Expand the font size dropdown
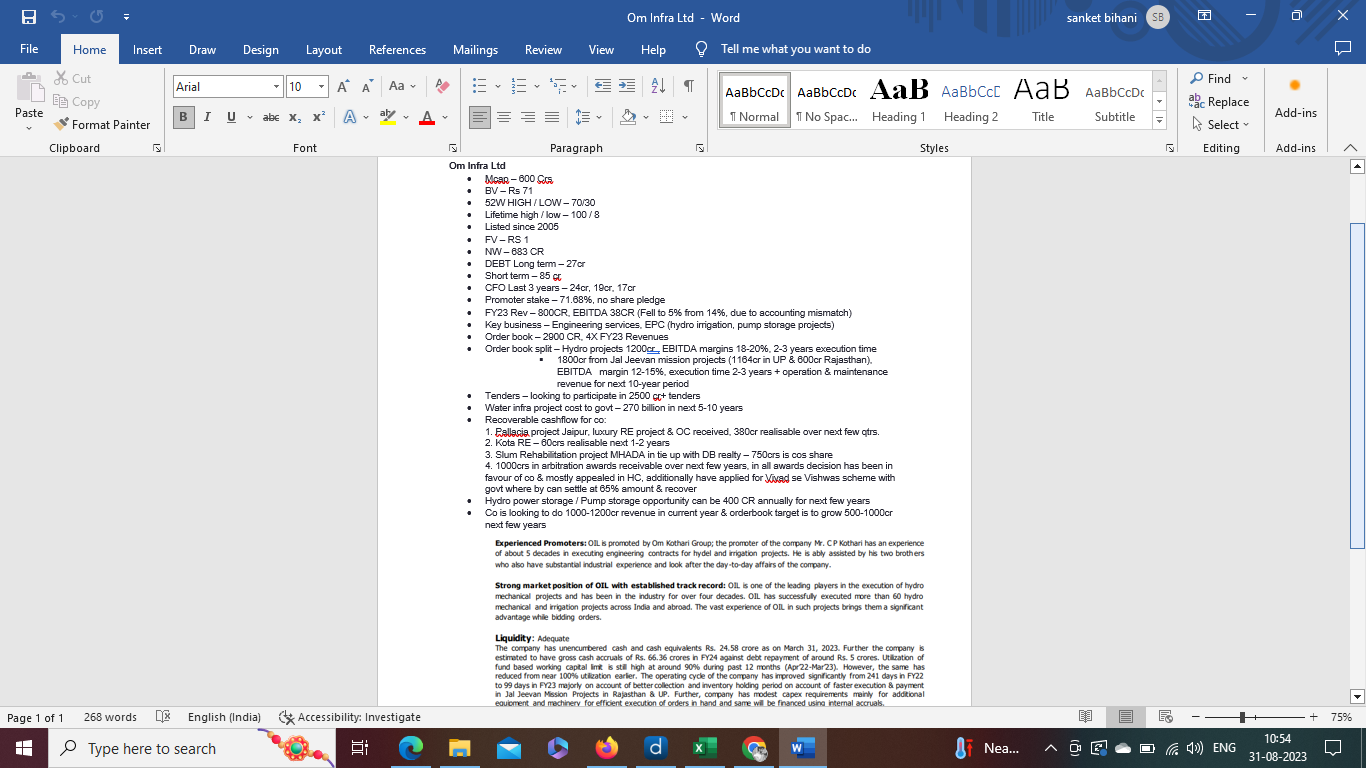1366x768 pixels. [x=321, y=87]
